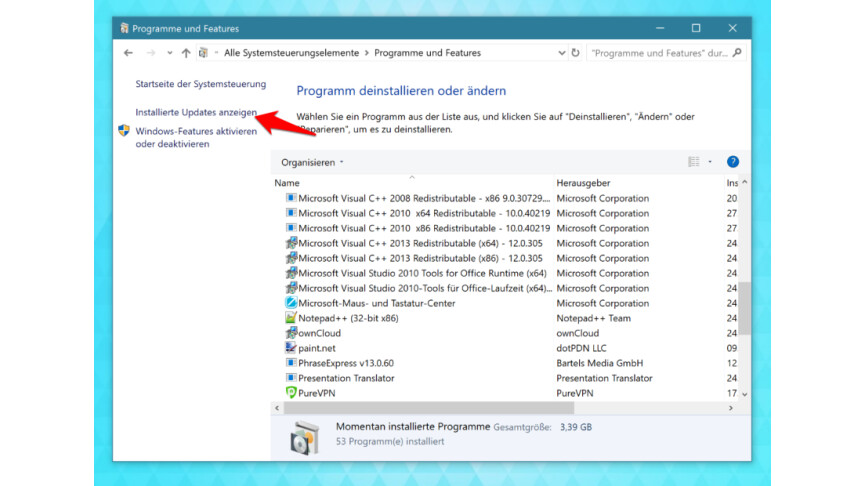The width and height of the screenshot is (864, 486).
Task: Click the vertical scrollbar down arrow
Action: coord(744,394)
